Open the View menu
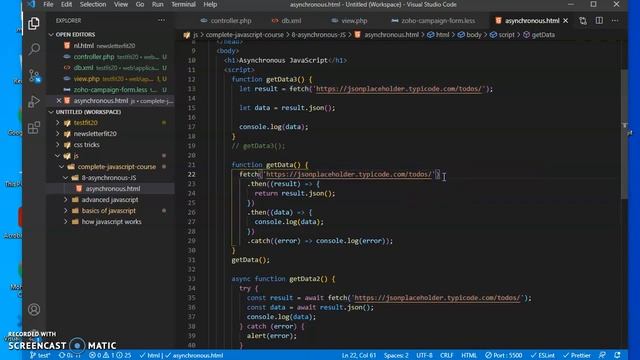640x360 pixels. tap(121, 4)
